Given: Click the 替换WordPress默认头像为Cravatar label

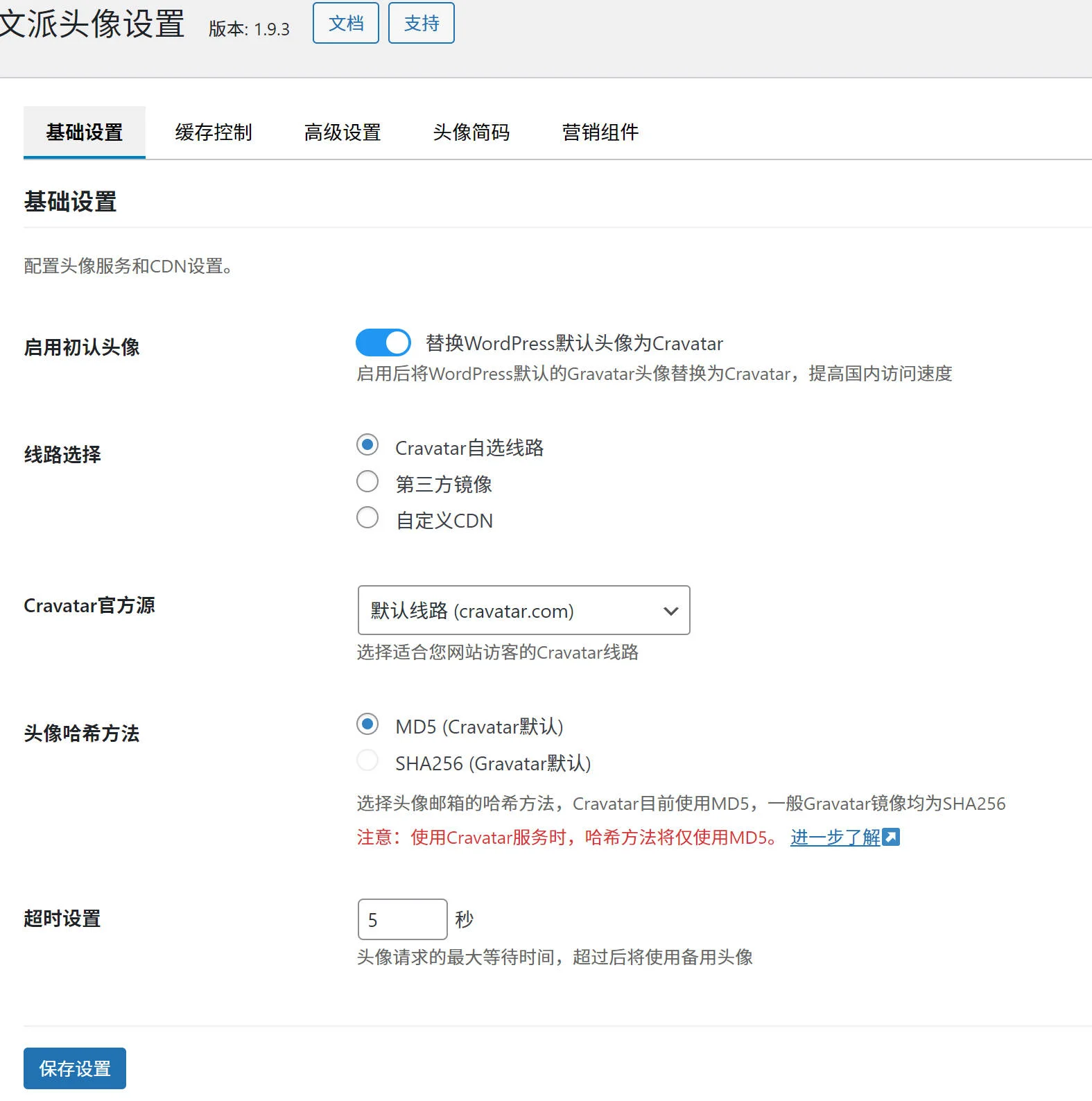Looking at the screenshot, I should tap(574, 343).
